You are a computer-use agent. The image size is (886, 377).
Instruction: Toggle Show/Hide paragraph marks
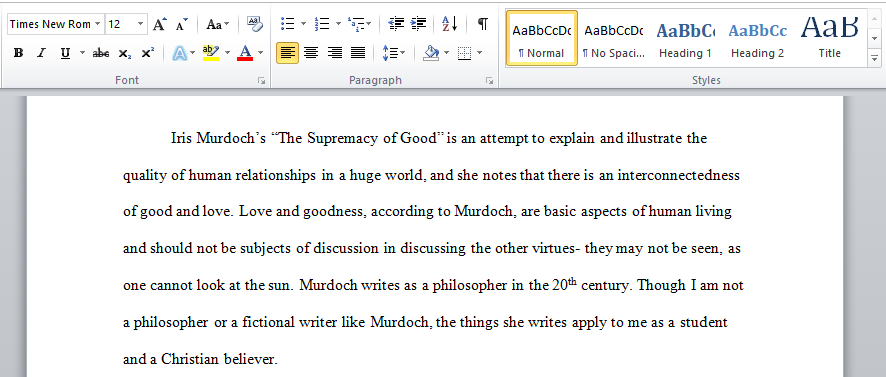tap(483, 24)
